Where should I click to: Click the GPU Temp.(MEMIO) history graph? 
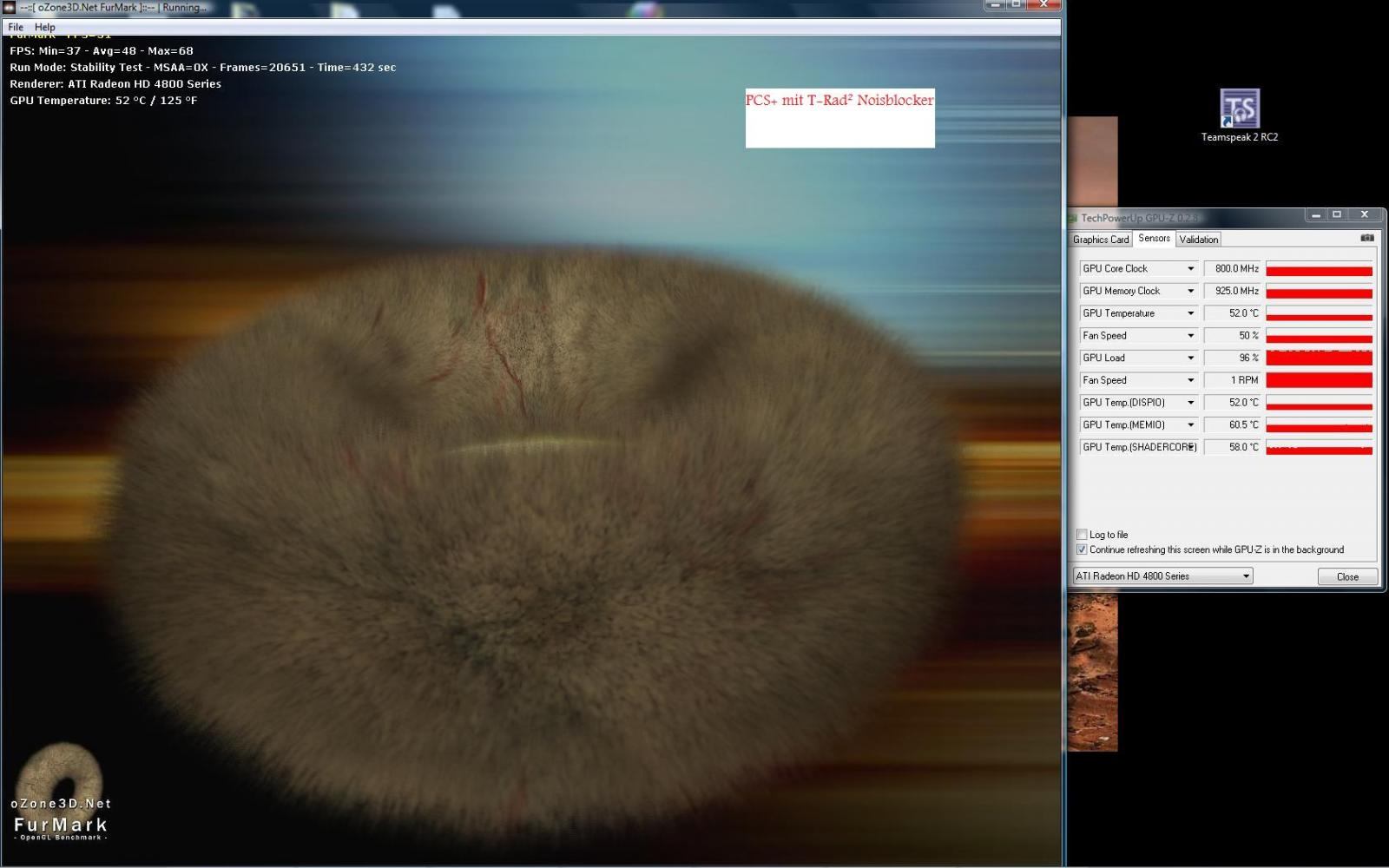pyautogui.click(x=1319, y=425)
